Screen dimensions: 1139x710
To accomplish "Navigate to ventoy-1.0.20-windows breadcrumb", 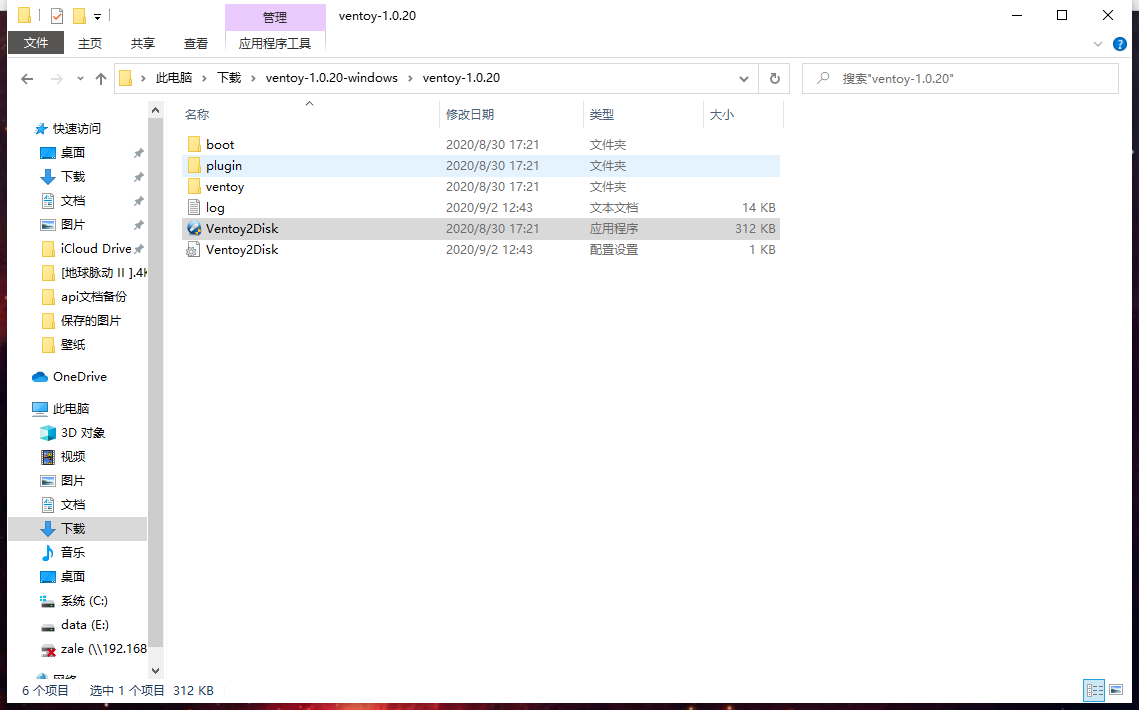I will click(331, 78).
